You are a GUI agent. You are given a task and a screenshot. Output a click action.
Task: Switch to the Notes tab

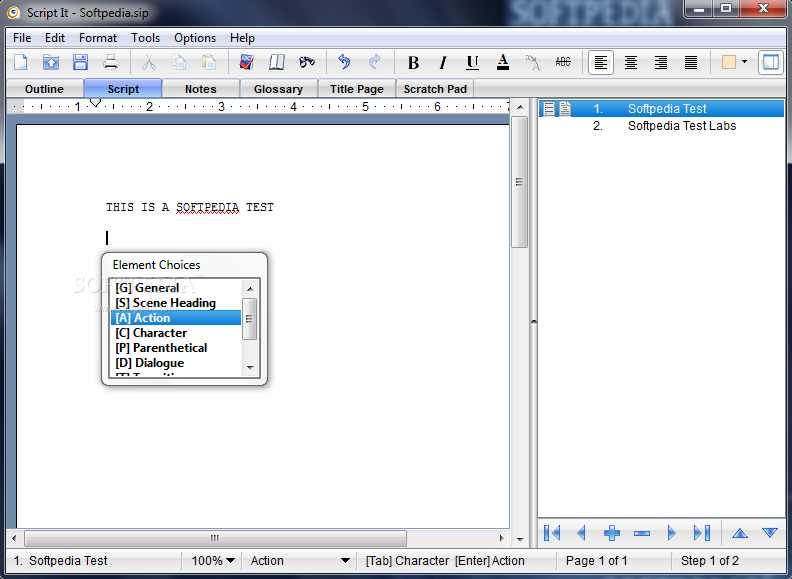click(201, 89)
